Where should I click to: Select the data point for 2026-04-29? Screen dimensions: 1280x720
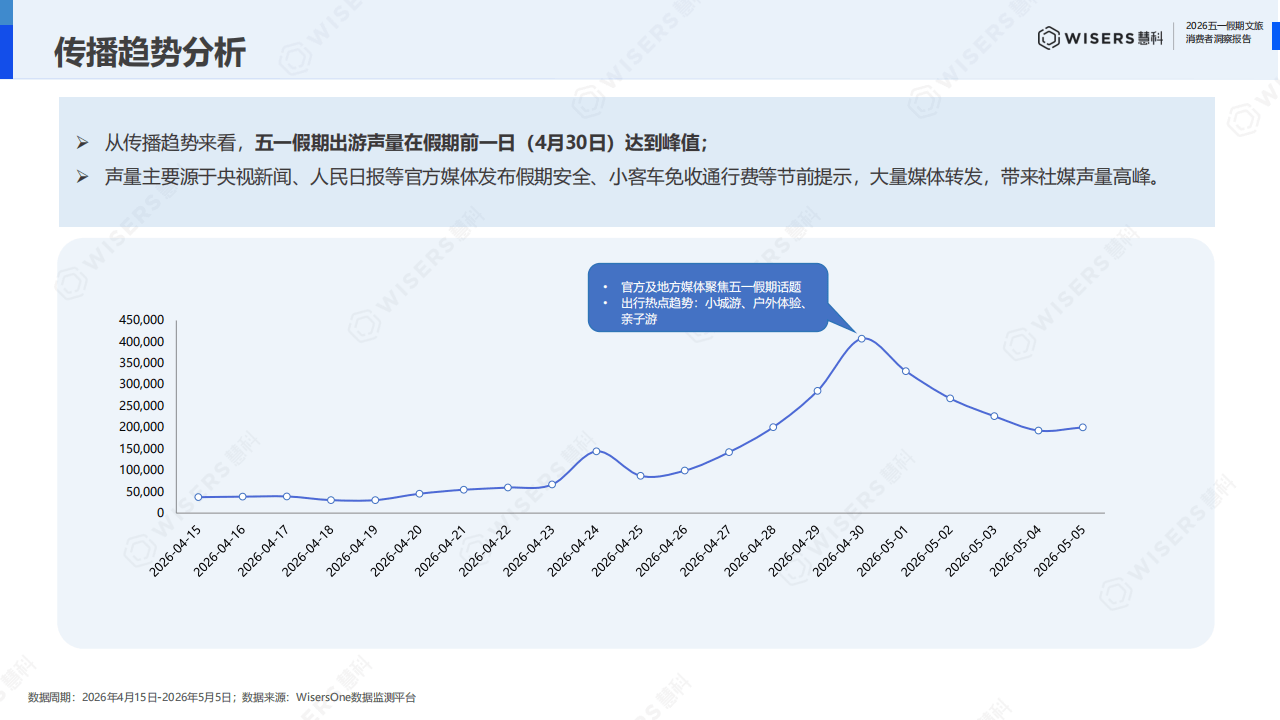tap(817, 391)
